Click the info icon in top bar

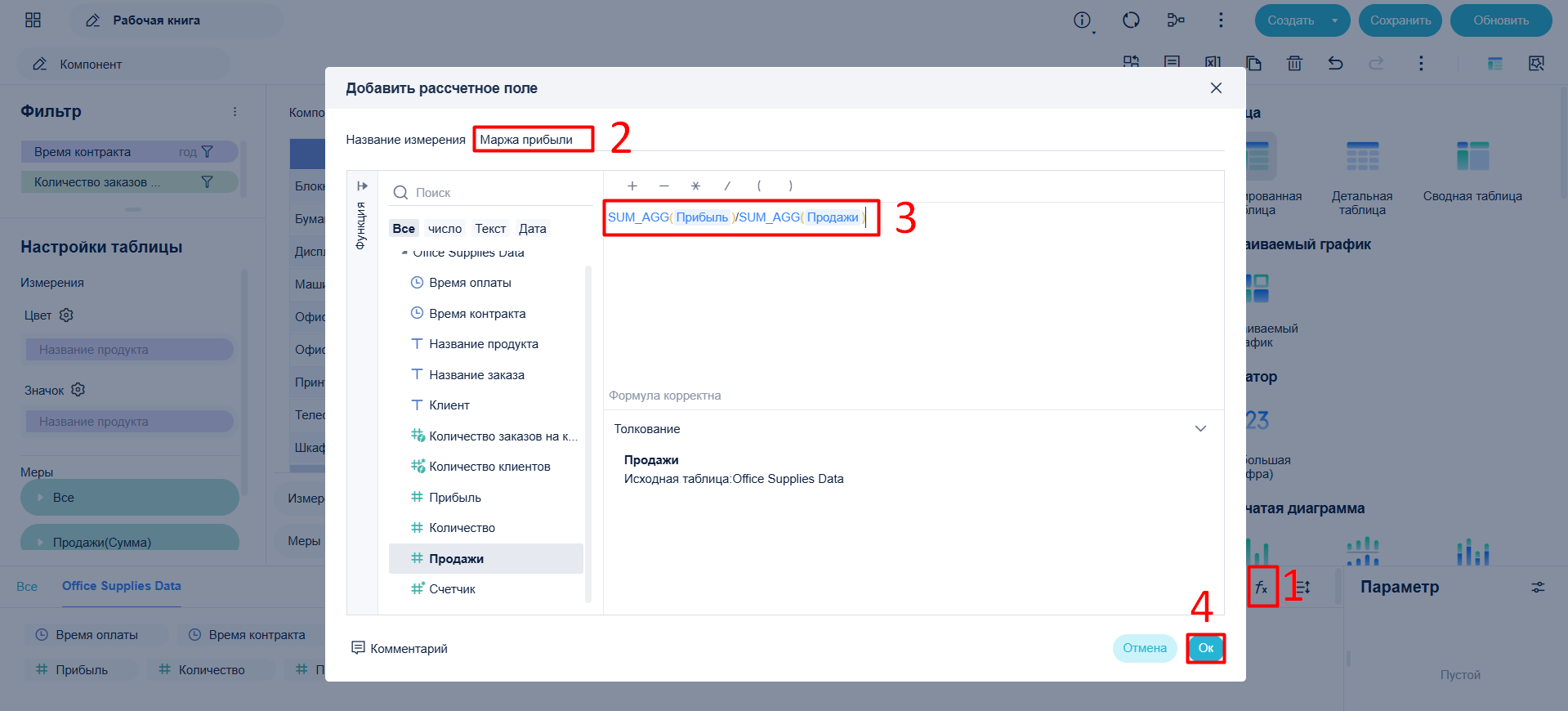(1082, 20)
